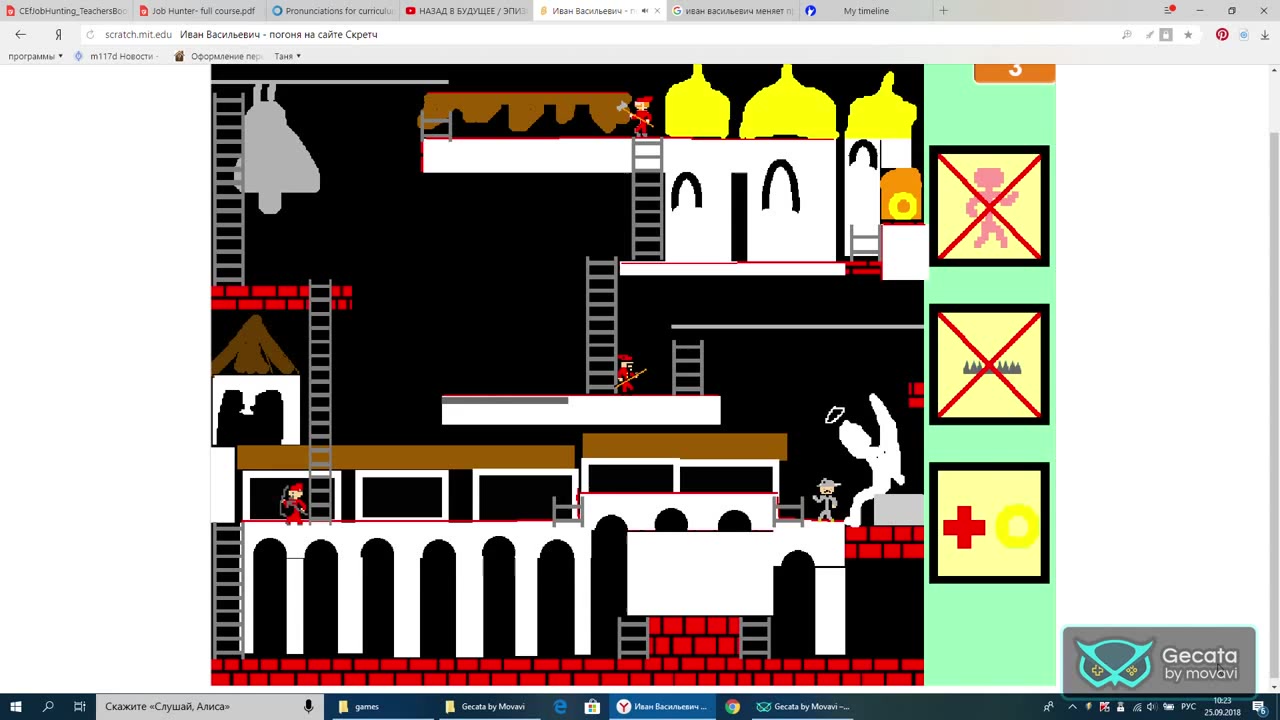
Task: Switch to the My timeline tab
Action: pos(866,11)
